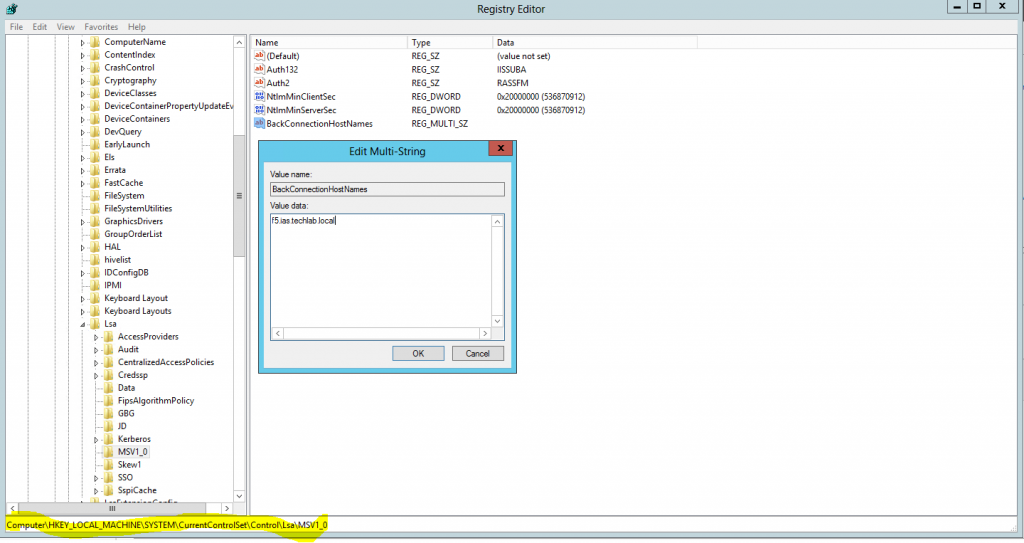Close the Edit Multi-String dialog
This screenshot has height=543, width=1024.
point(500,149)
